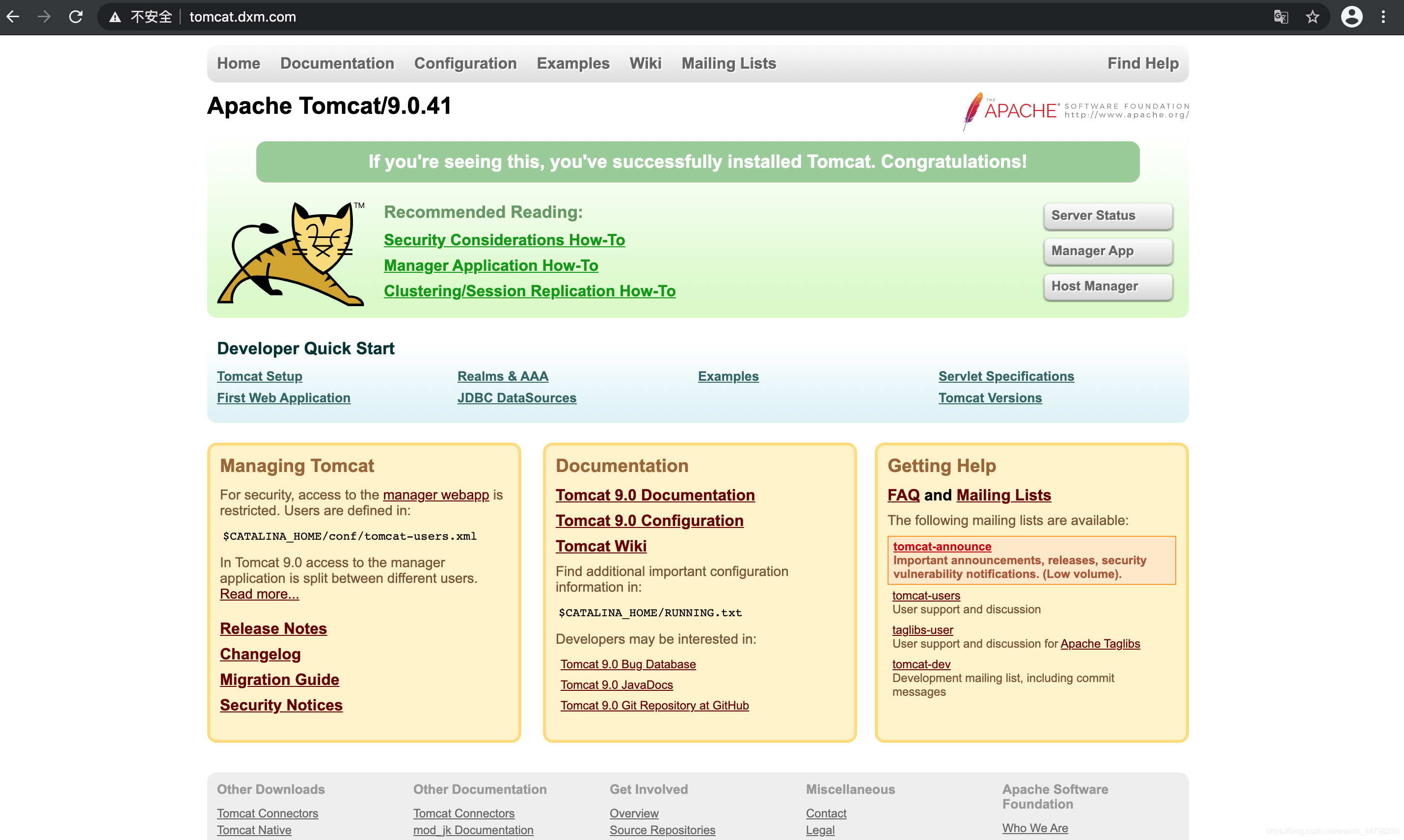1404x840 pixels.
Task: Click the not-secure warning triangle icon
Action: click(x=115, y=17)
